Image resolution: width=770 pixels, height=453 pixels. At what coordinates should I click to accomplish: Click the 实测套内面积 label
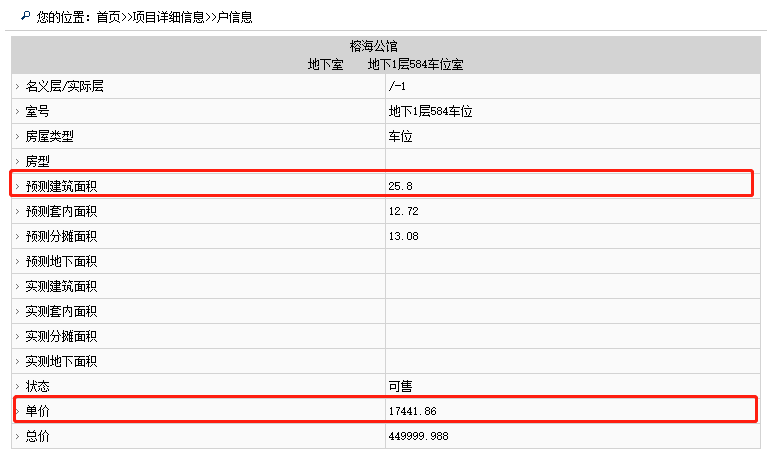click(61, 311)
